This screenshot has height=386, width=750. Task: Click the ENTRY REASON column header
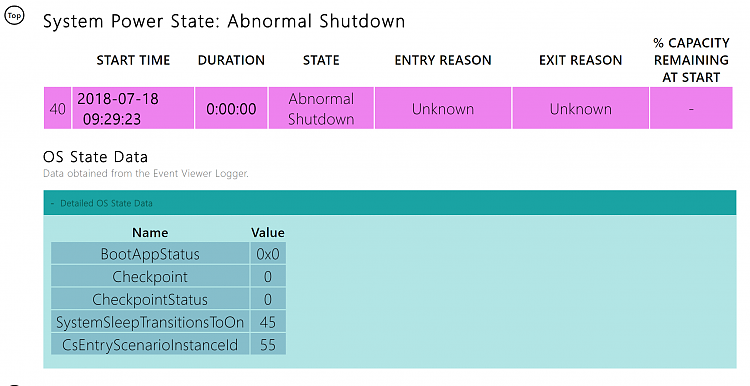click(x=443, y=60)
